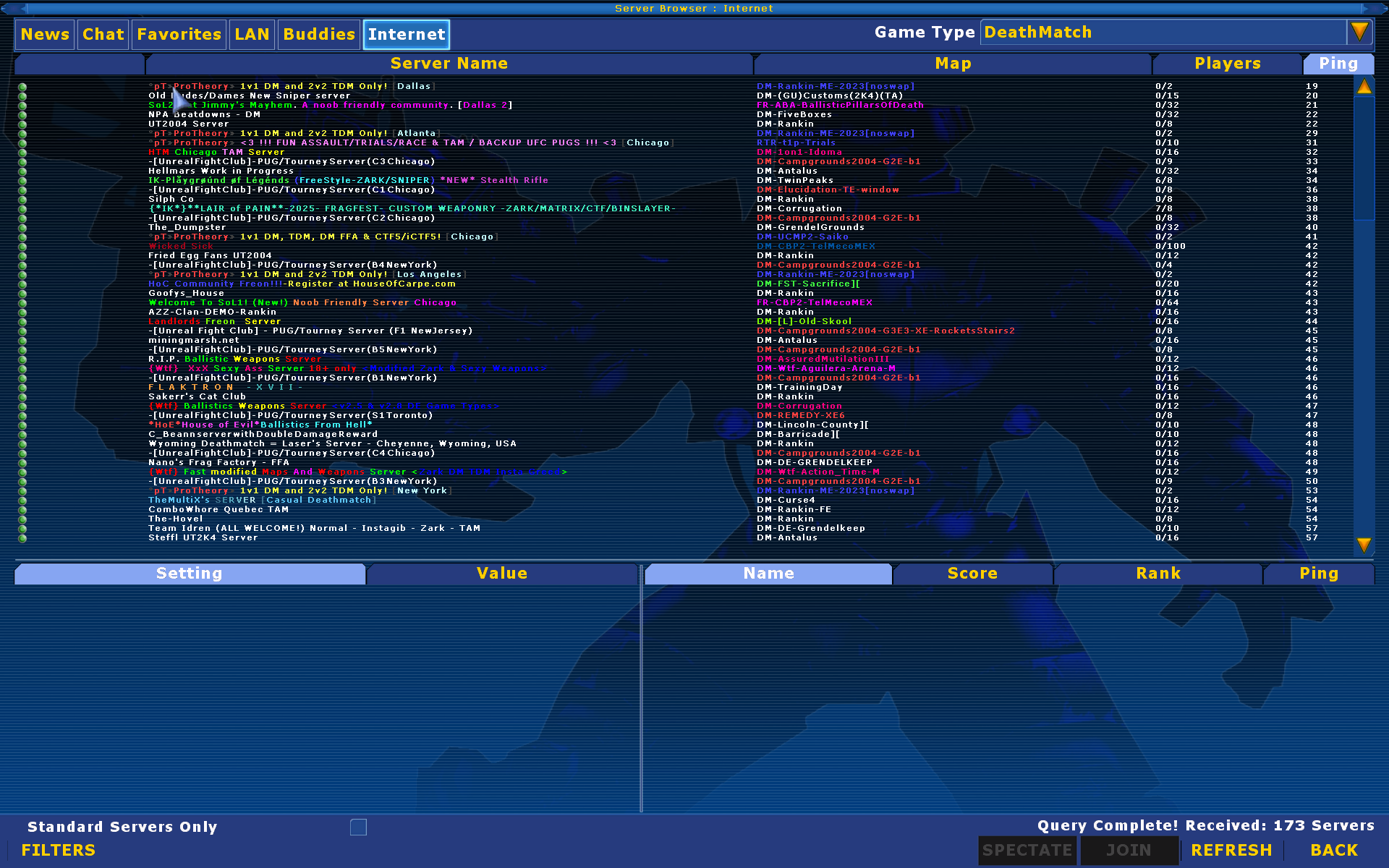This screenshot has width=1389, height=868.
Task: Click status icon beside Silph Co row
Action: point(22,200)
